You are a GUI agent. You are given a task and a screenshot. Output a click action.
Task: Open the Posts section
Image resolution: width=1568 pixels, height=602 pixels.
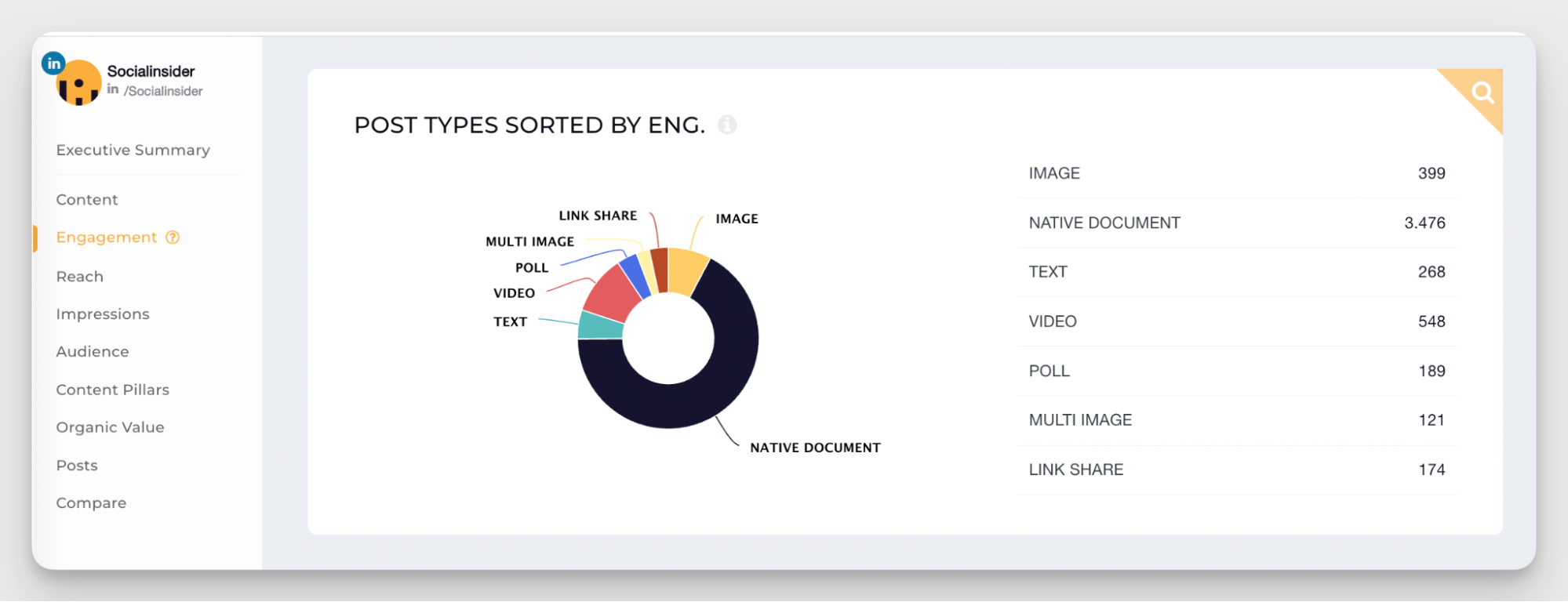(x=76, y=465)
